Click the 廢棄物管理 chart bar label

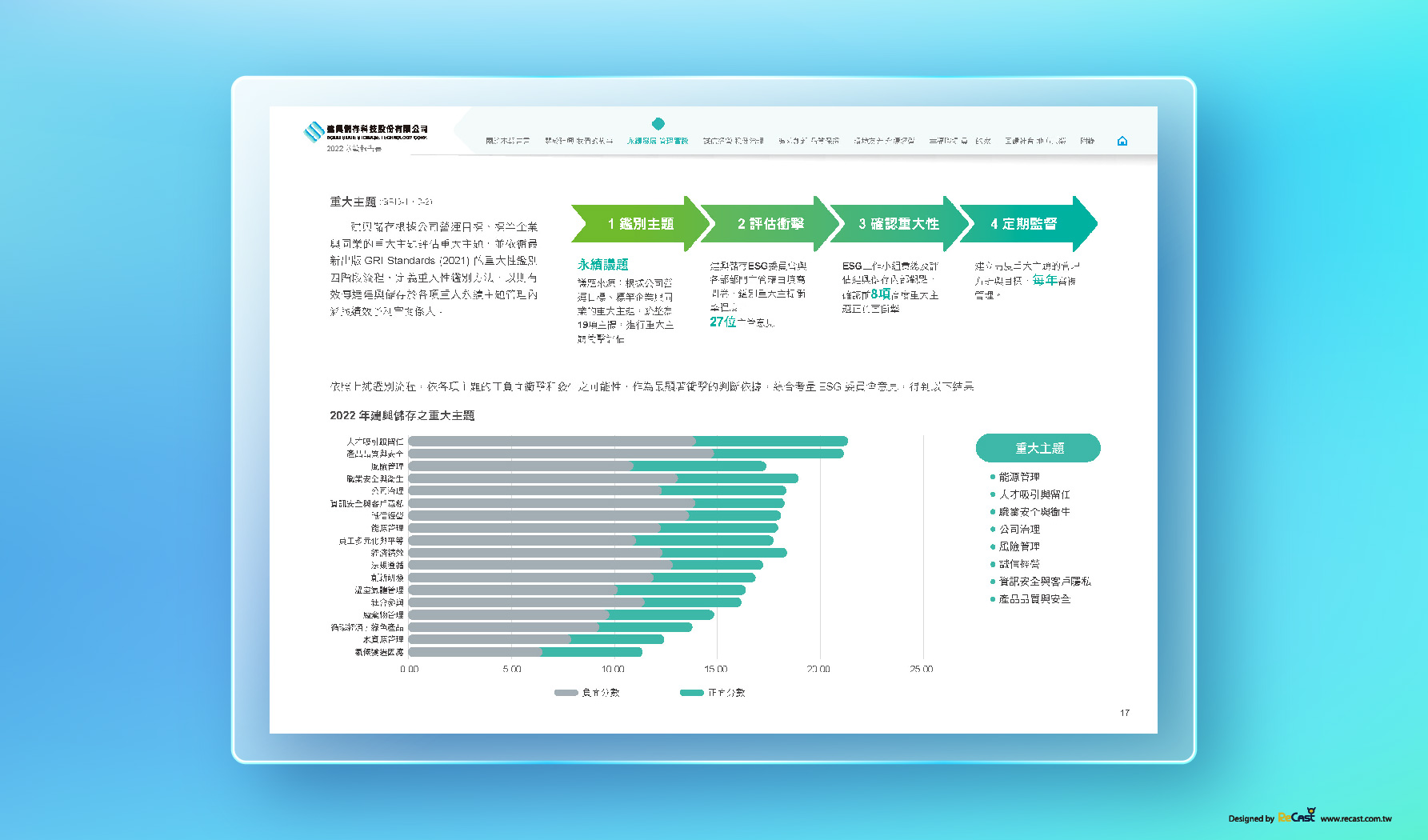click(383, 615)
